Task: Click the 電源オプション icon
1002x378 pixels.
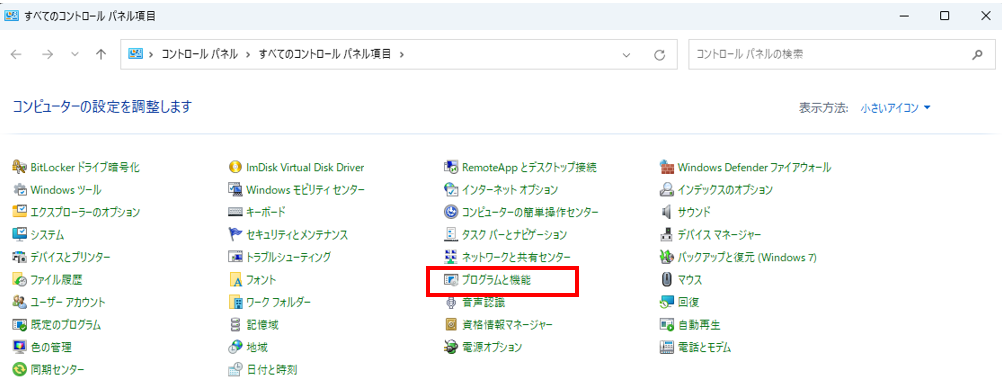Action: click(451, 347)
